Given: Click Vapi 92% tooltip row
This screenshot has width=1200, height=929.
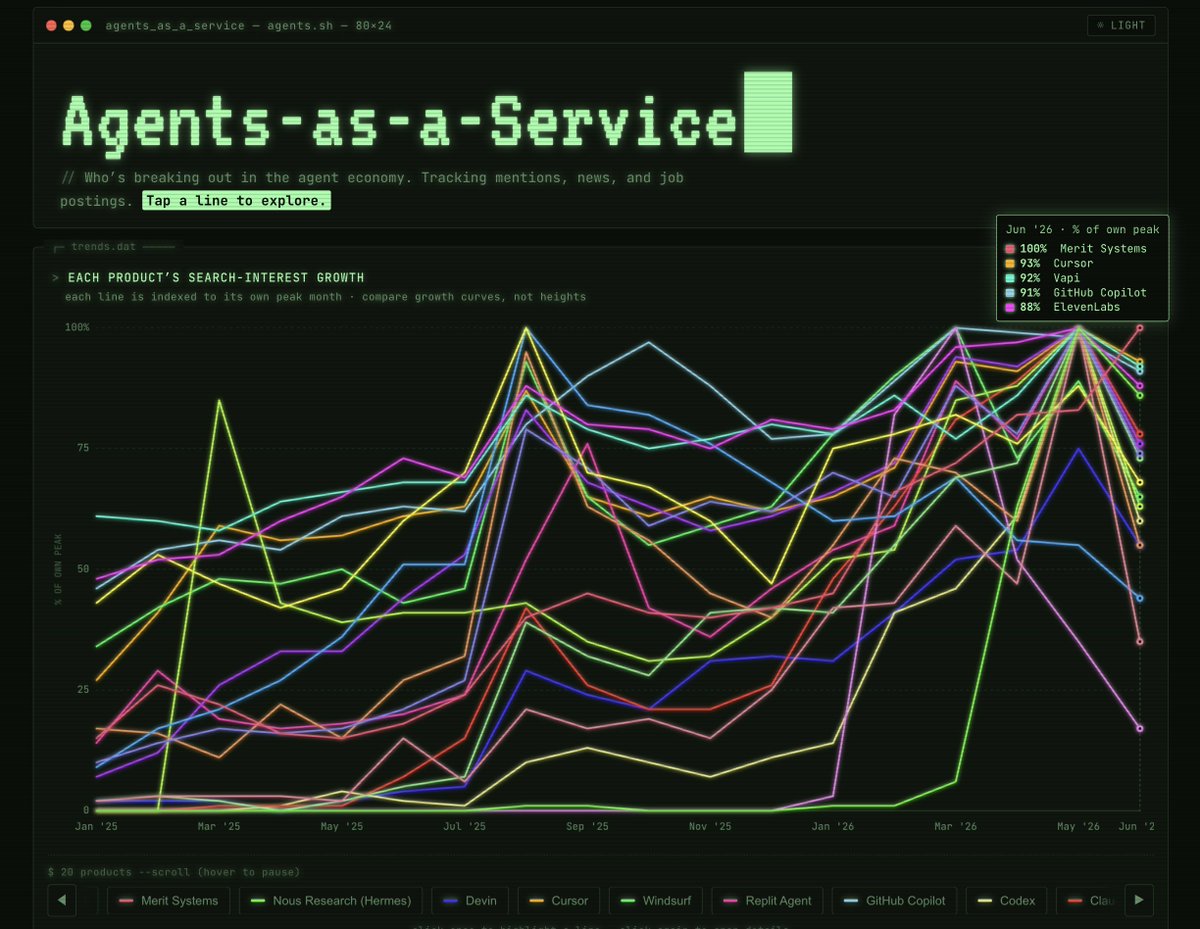Looking at the screenshot, I should pos(1082,278).
